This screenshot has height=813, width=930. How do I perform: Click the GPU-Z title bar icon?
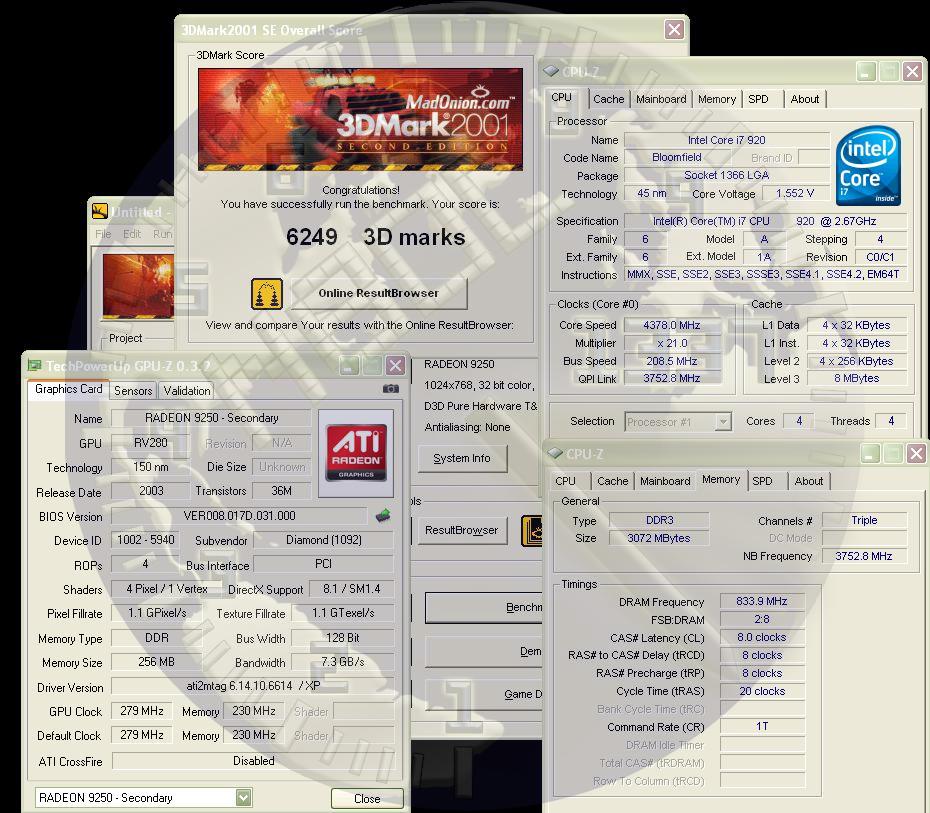click(x=34, y=366)
